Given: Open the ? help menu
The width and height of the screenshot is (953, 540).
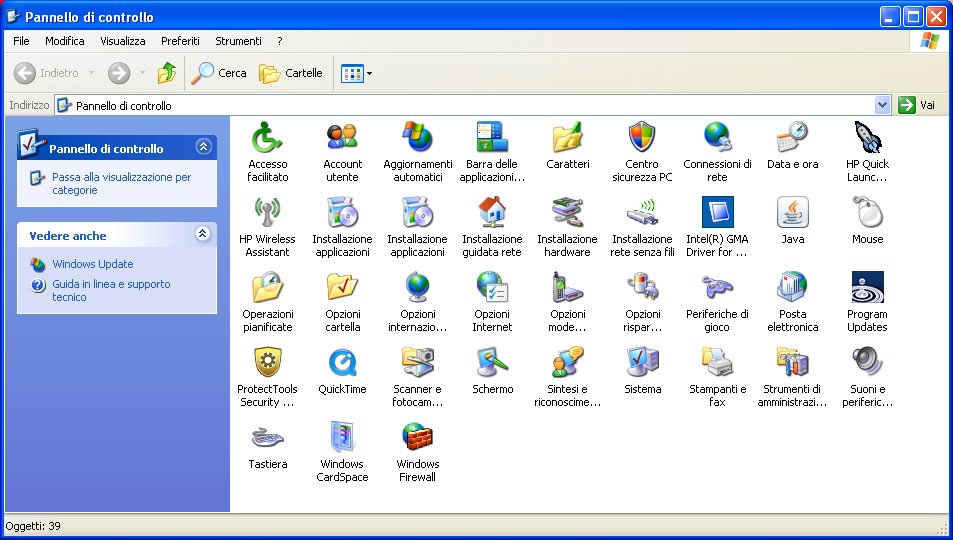Looking at the screenshot, I should click(280, 41).
